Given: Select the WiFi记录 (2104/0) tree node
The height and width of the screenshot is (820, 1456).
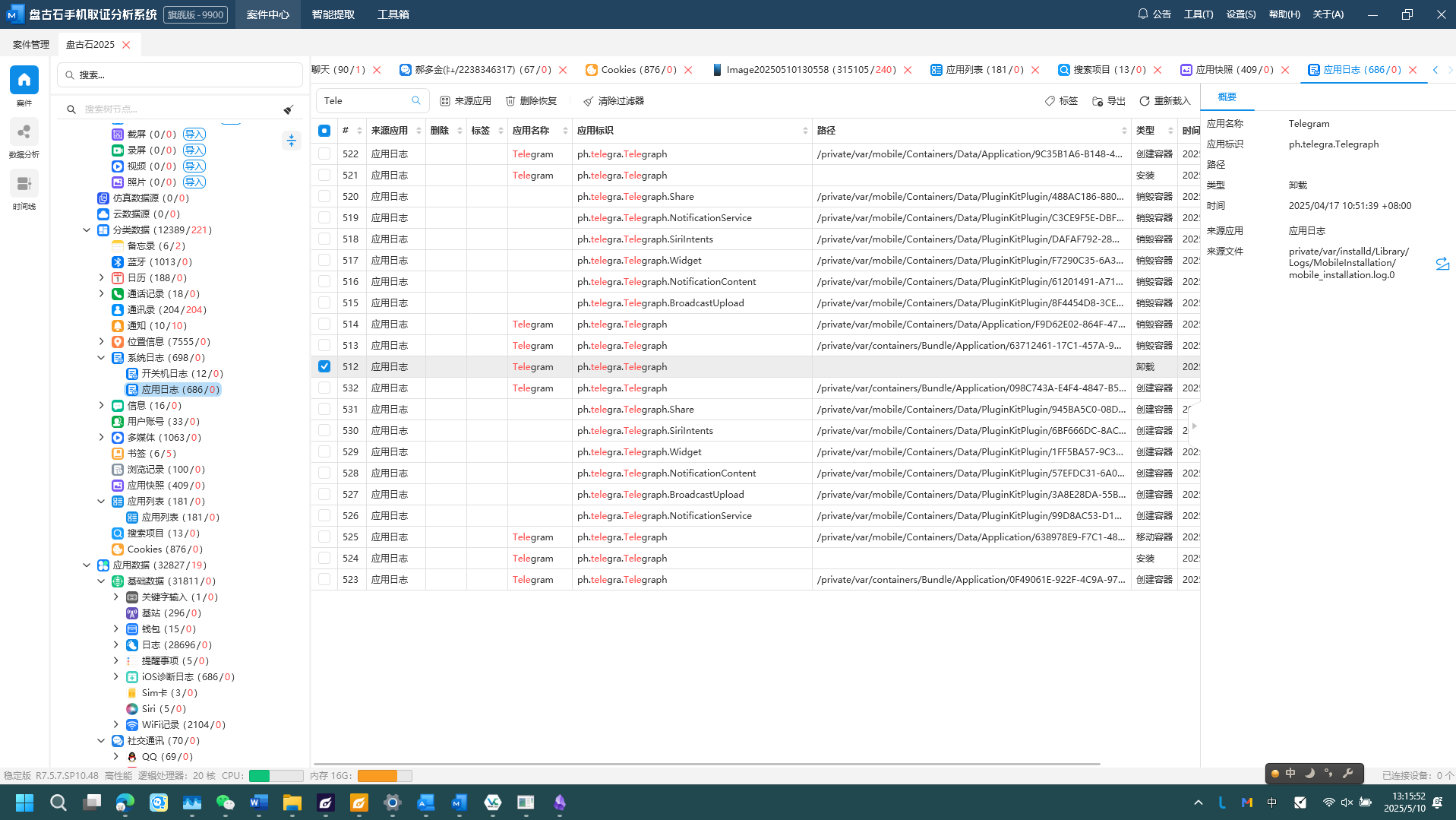Looking at the screenshot, I should (175, 725).
